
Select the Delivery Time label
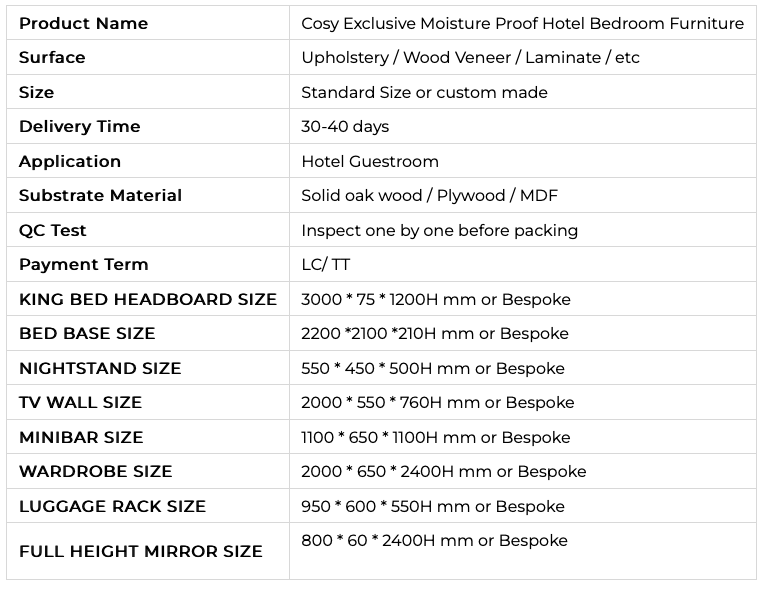pyautogui.click(x=79, y=127)
